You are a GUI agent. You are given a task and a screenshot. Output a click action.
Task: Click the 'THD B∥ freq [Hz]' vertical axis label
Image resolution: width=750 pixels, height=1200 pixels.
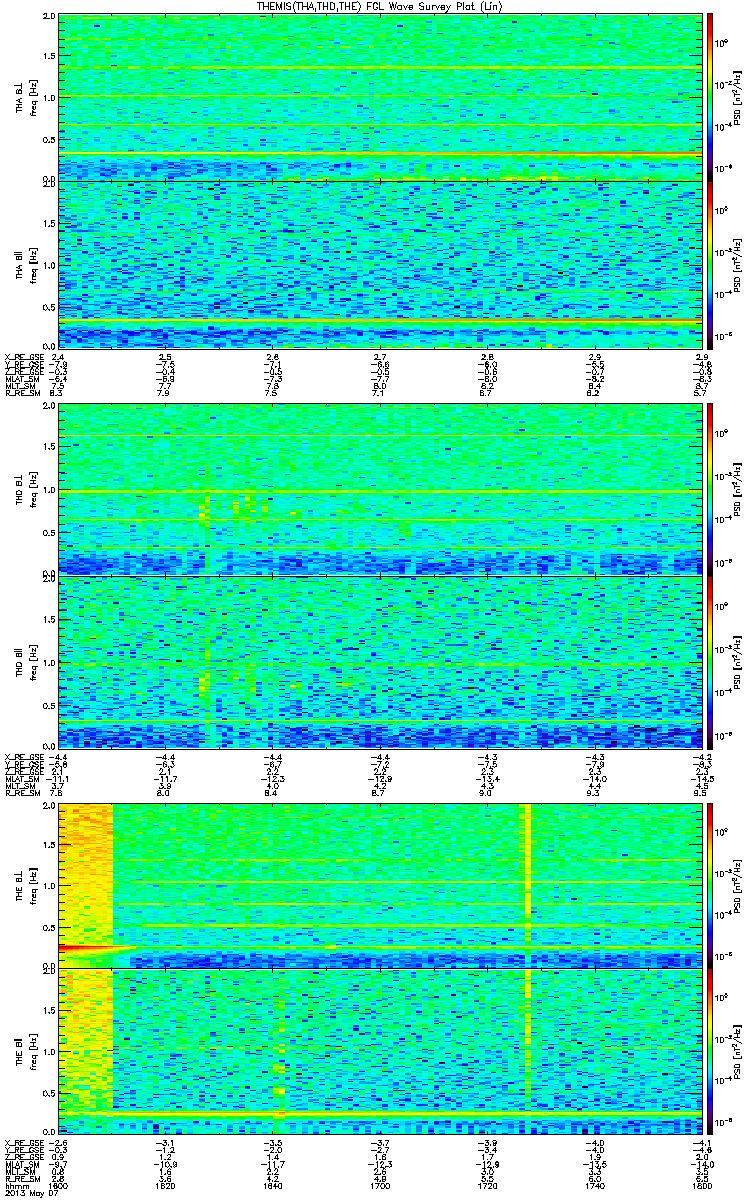26,662
